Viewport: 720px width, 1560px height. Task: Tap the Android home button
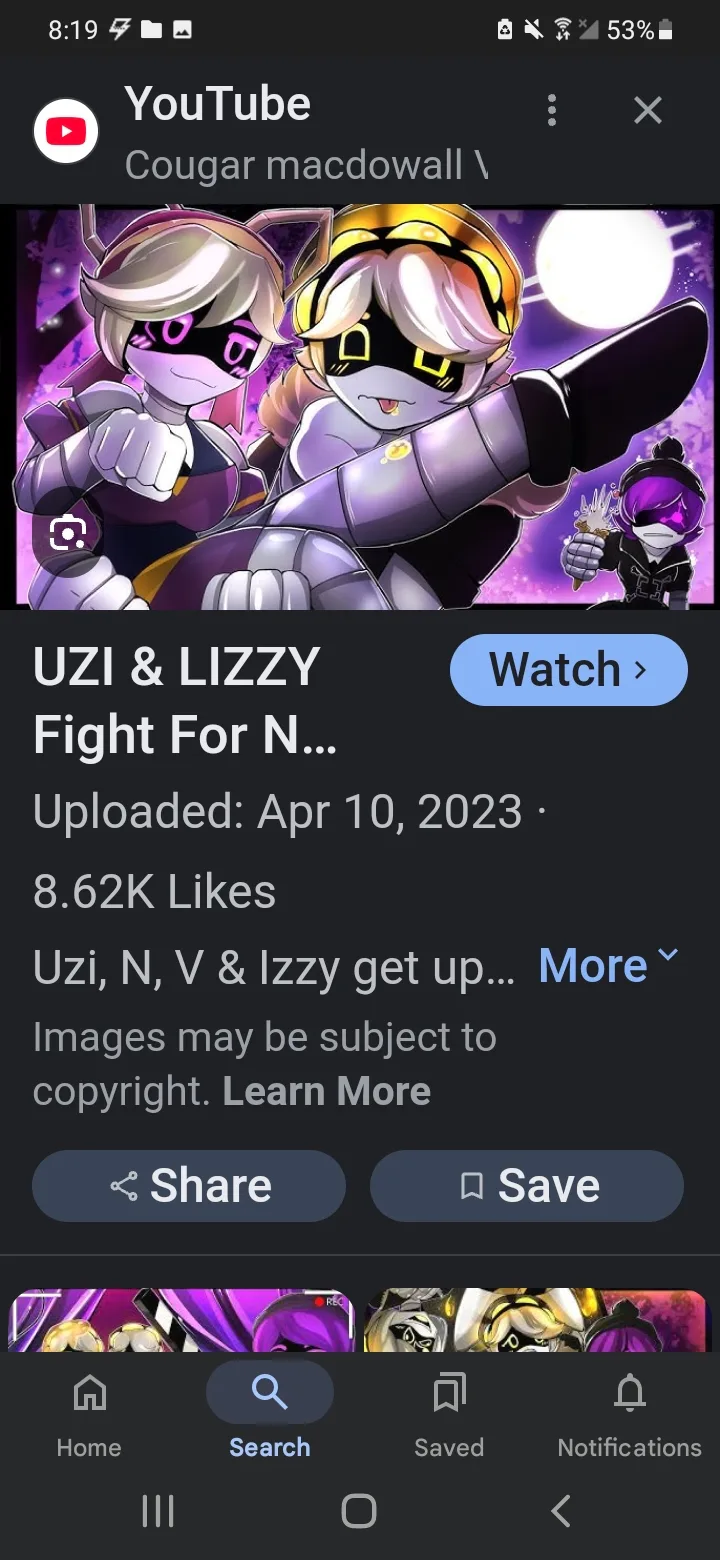[359, 1511]
